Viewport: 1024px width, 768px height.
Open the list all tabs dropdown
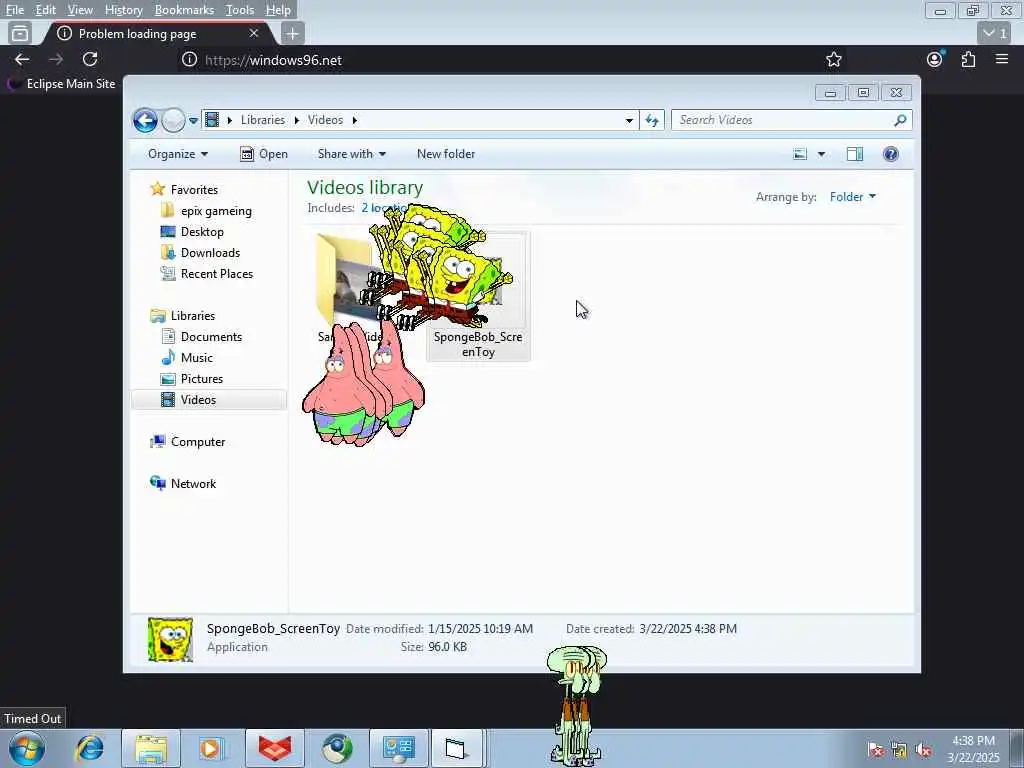click(x=995, y=33)
